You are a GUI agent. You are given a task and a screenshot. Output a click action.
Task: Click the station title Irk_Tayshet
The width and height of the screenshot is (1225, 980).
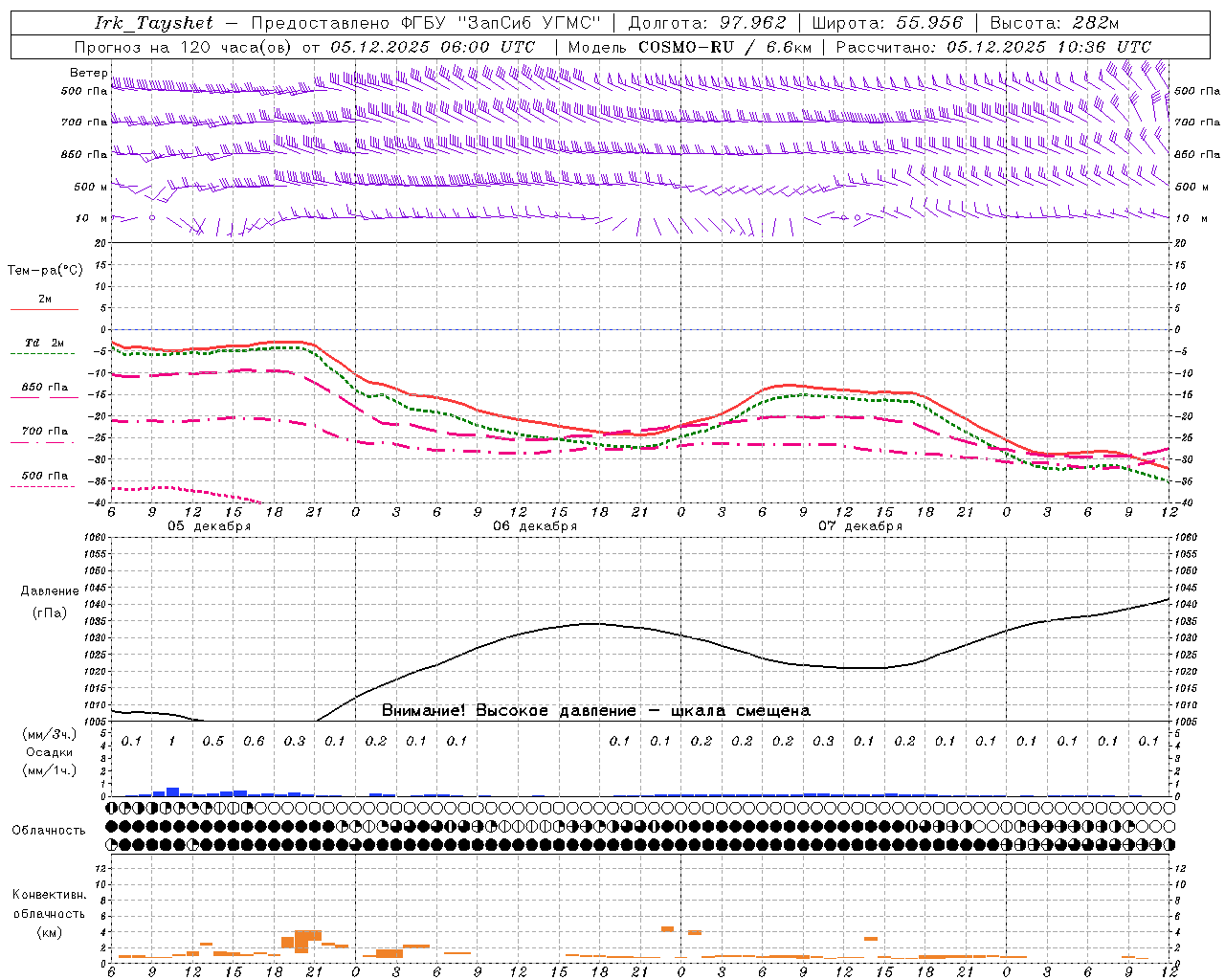(x=154, y=23)
